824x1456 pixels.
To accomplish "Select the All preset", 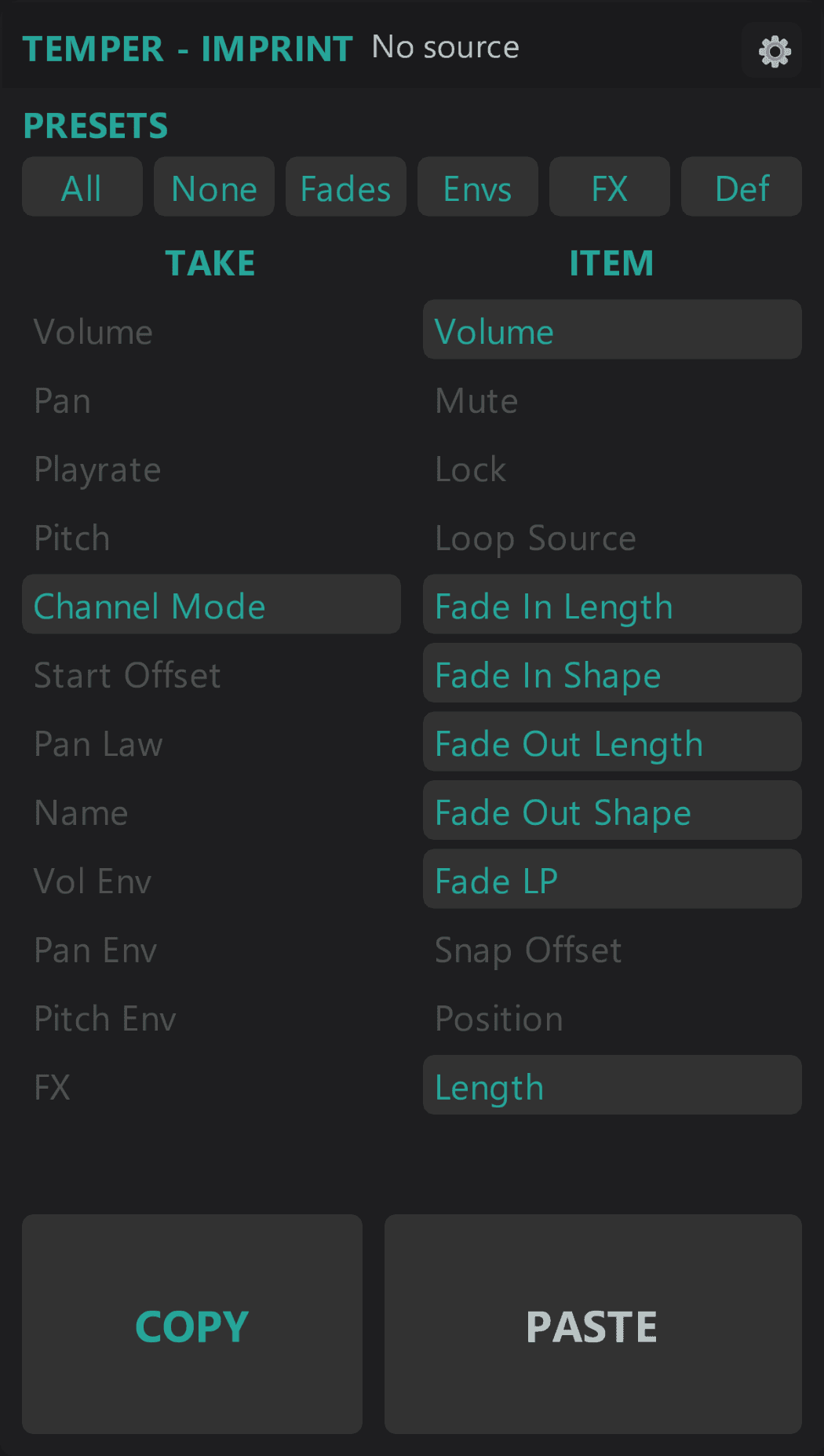I will (x=82, y=187).
